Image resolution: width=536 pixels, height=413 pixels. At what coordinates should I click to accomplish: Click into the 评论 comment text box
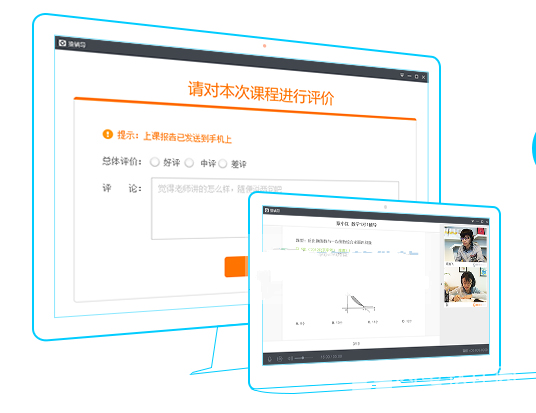point(275,209)
